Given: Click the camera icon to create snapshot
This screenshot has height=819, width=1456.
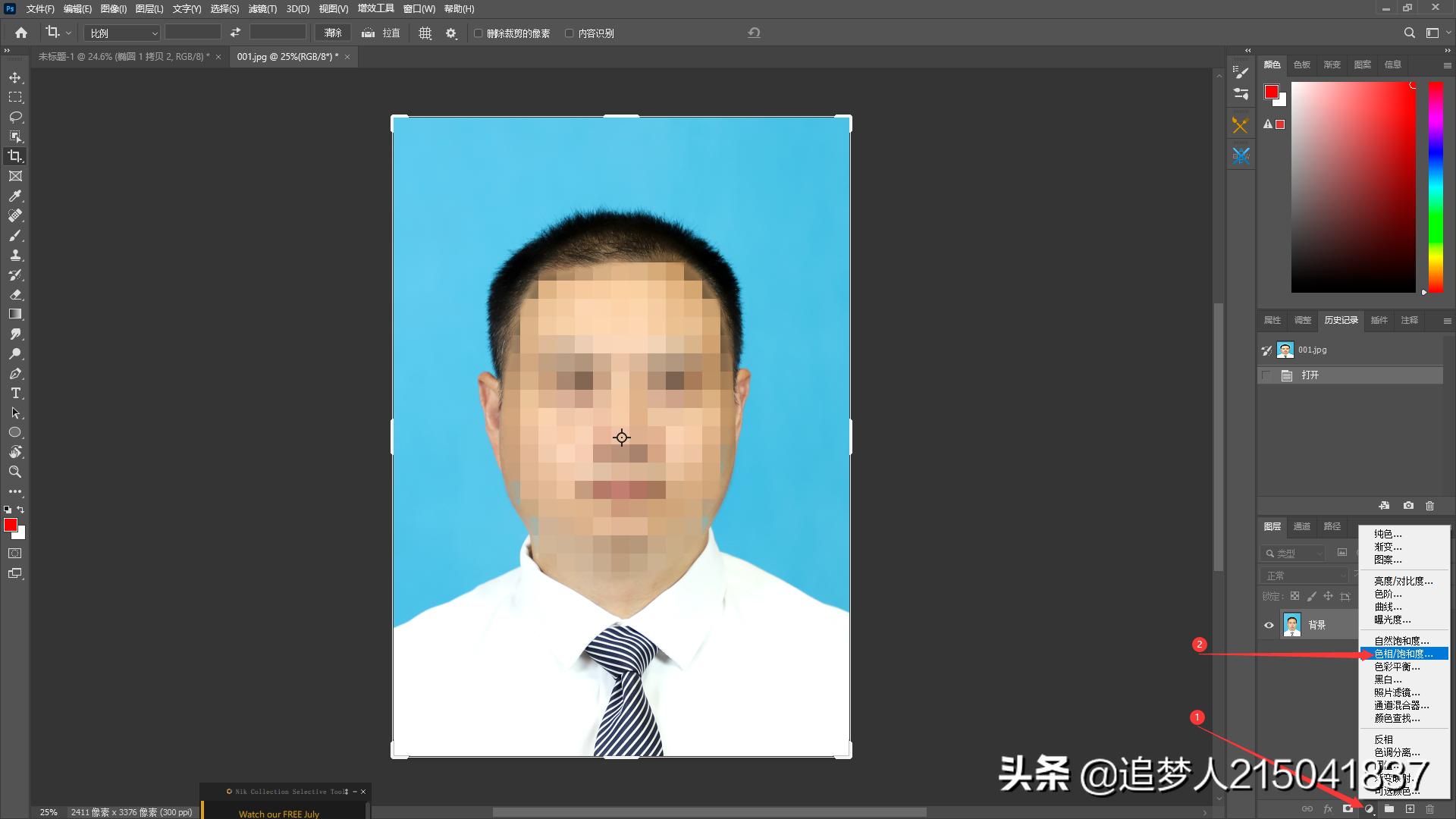Looking at the screenshot, I should pos(1408,505).
